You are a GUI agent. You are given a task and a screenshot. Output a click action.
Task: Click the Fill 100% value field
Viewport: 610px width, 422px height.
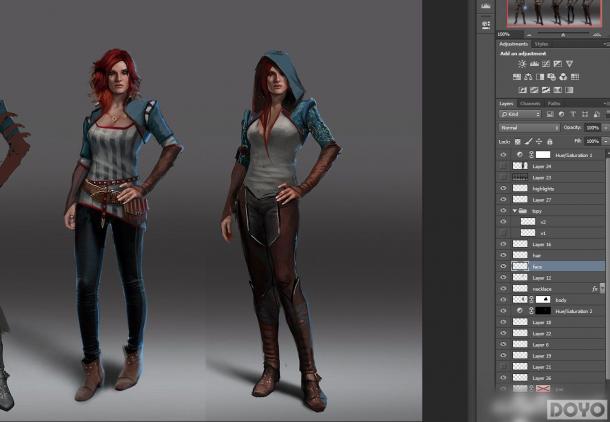(x=592, y=141)
